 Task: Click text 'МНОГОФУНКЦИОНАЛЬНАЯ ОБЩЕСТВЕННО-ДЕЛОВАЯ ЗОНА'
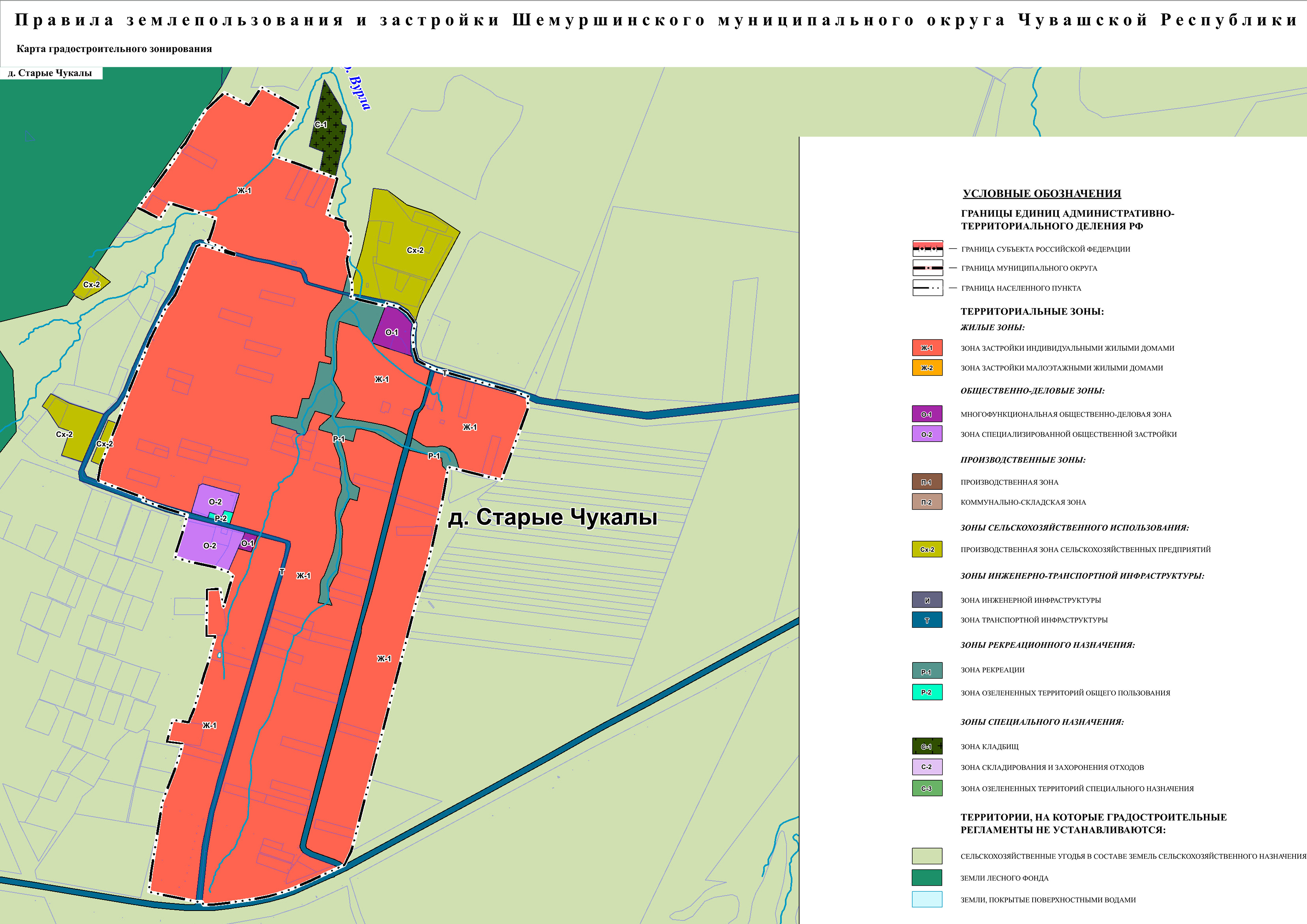pos(1066,414)
